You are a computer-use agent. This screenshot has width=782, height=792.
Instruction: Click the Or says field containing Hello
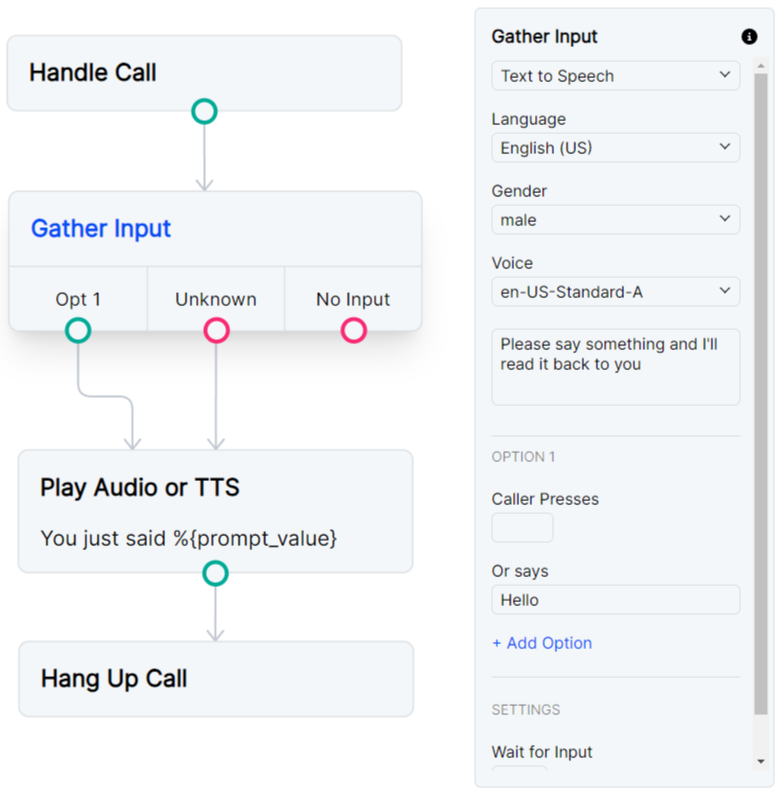(615, 600)
